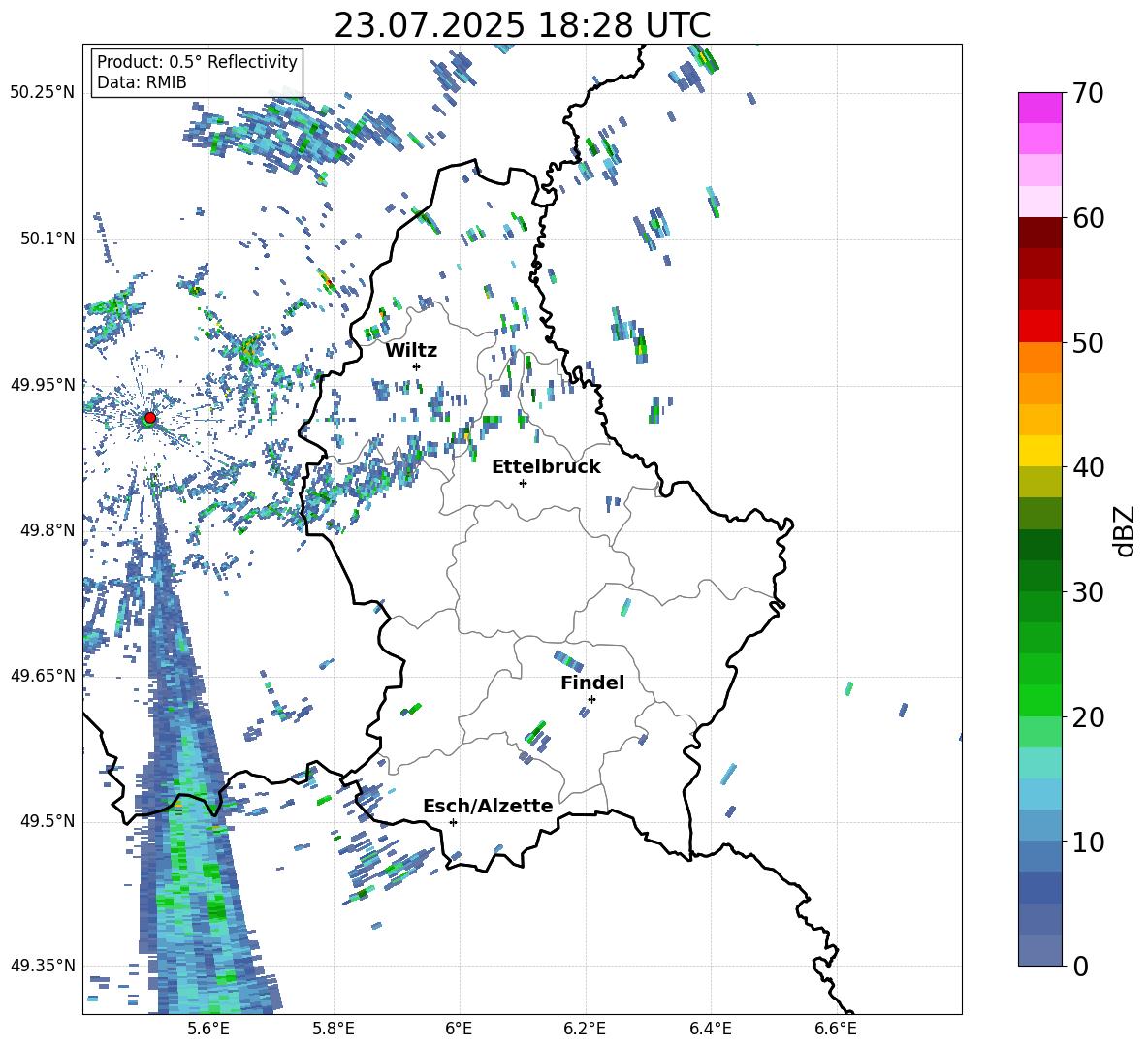Viewport: 1148px width, 1048px height.
Task: Click the 40 colorbar tick label
Action: coord(1088,467)
